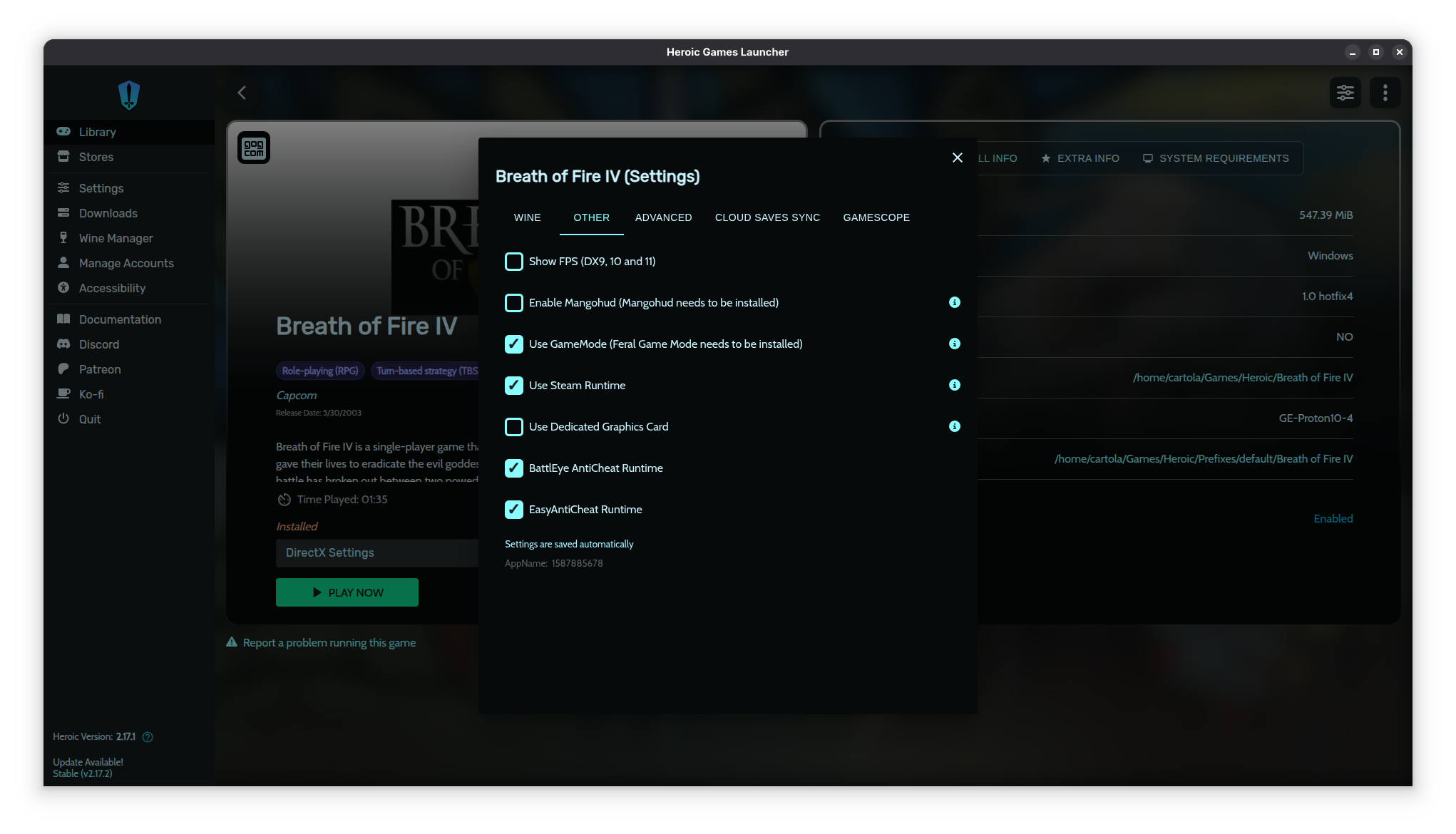Image resolution: width=1456 pixels, height=834 pixels.
Task: Click the Turn-based strategy genre tag
Action: click(x=425, y=371)
